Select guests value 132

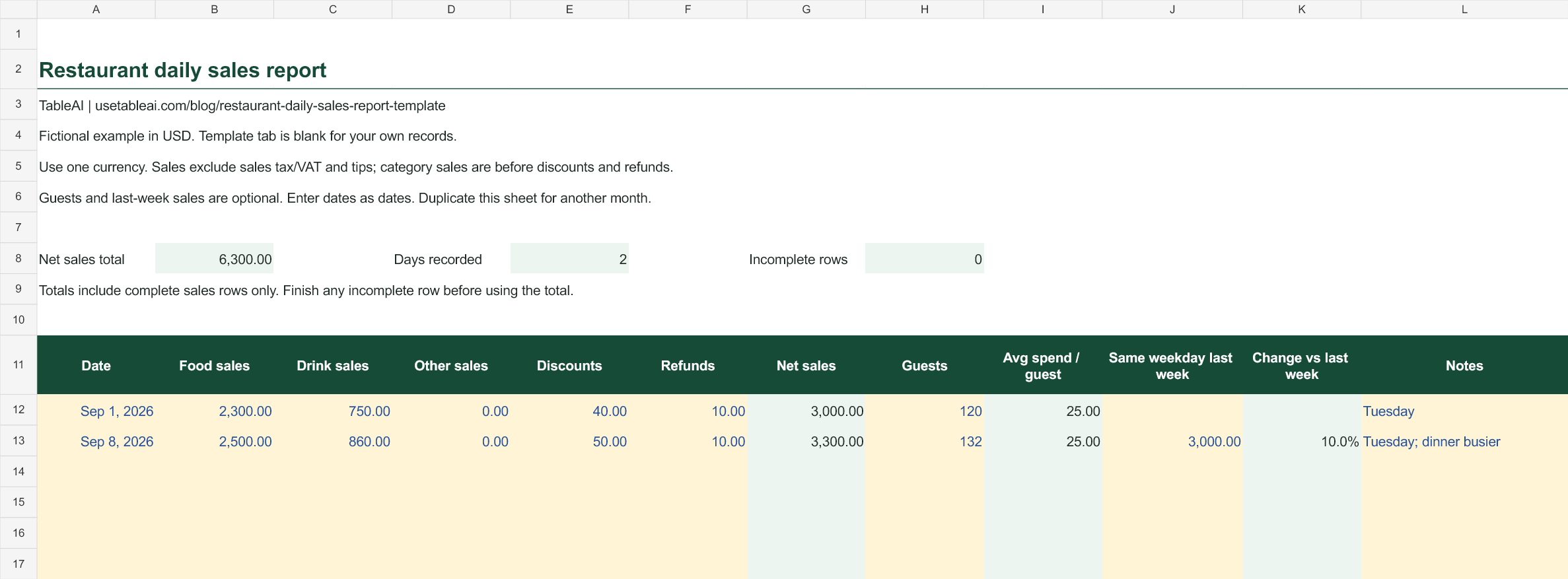(925, 442)
